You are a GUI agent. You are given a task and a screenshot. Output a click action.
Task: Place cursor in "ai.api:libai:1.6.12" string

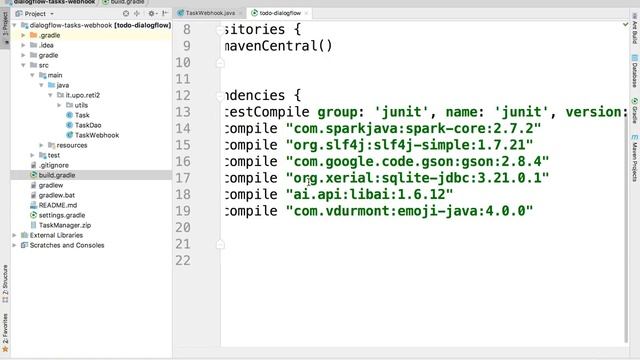tap(369, 194)
